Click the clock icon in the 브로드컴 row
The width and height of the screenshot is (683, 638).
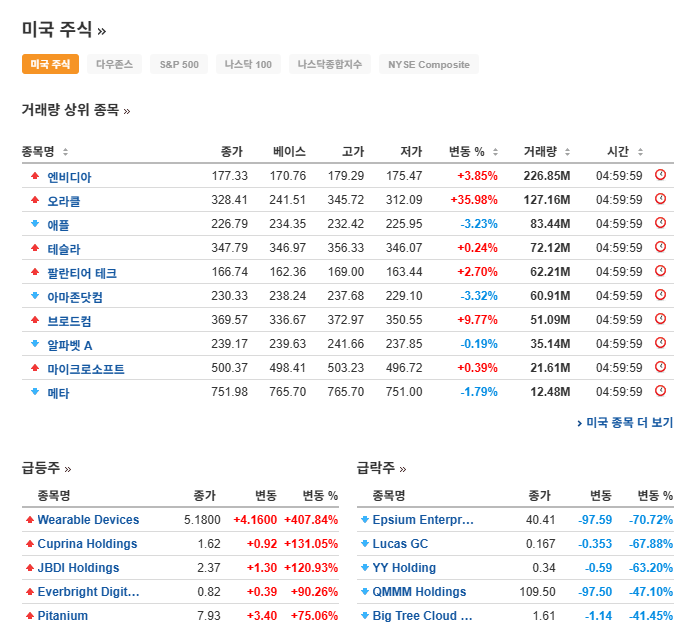coord(660,318)
